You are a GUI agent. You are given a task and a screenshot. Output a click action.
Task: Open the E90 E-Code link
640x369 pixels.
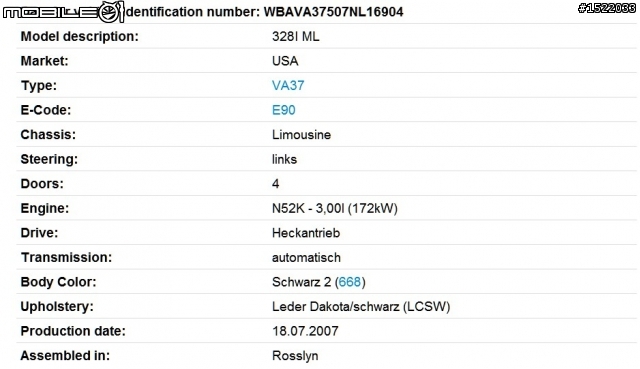284,110
